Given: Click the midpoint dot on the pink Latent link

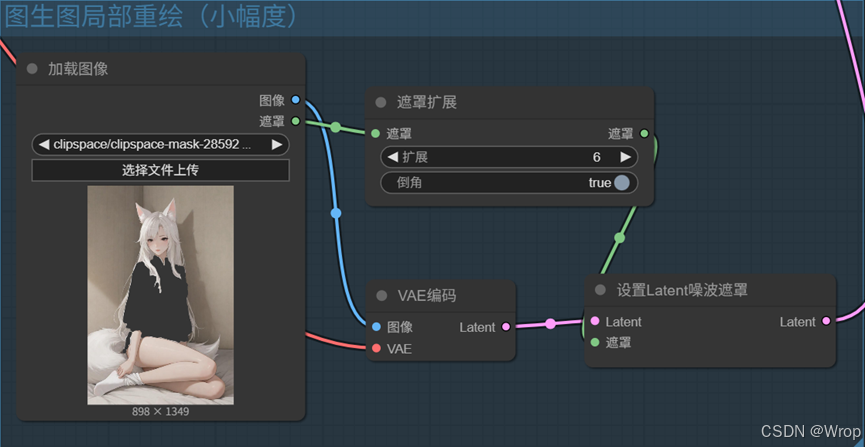Looking at the screenshot, I should (x=550, y=323).
